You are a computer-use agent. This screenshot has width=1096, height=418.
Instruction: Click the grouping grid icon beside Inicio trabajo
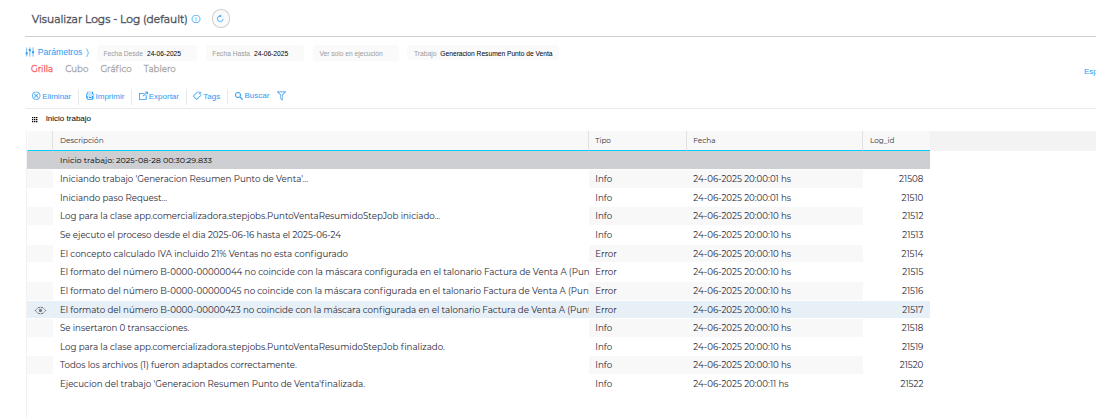click(x=35, y=120)
